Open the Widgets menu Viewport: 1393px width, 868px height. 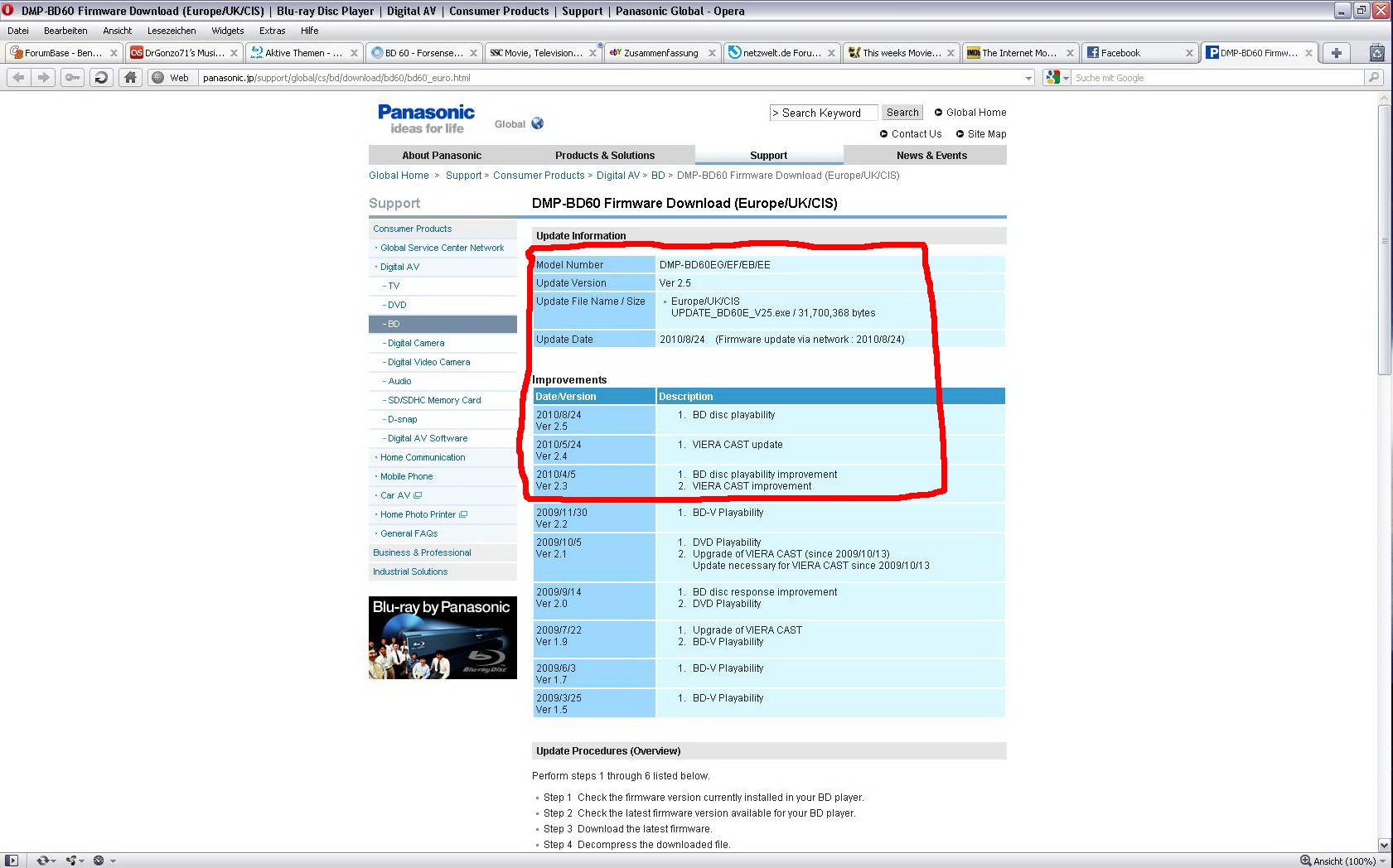(x=228, y=31)
